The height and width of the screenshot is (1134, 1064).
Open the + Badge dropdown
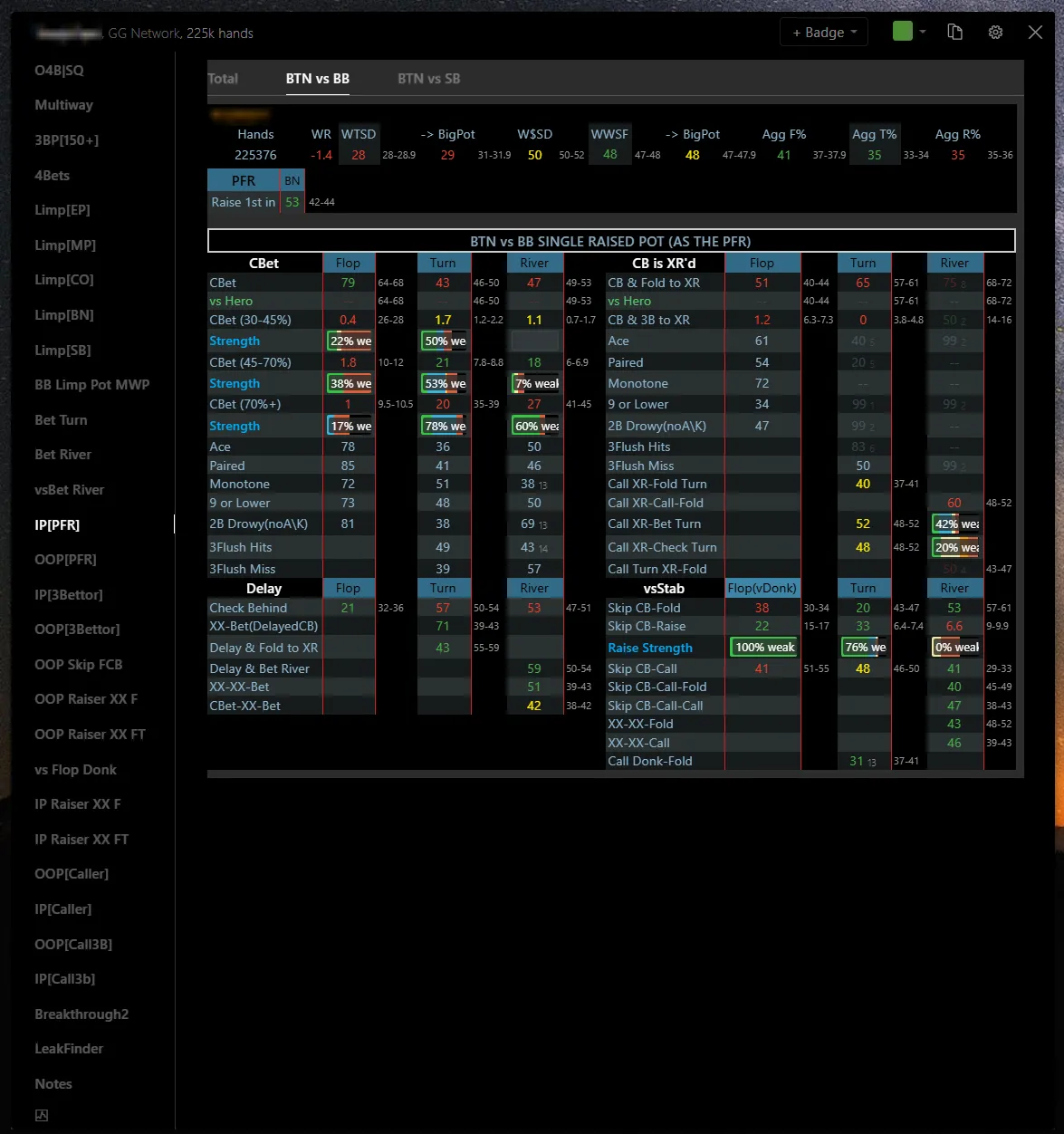click(x=823, y=33)
